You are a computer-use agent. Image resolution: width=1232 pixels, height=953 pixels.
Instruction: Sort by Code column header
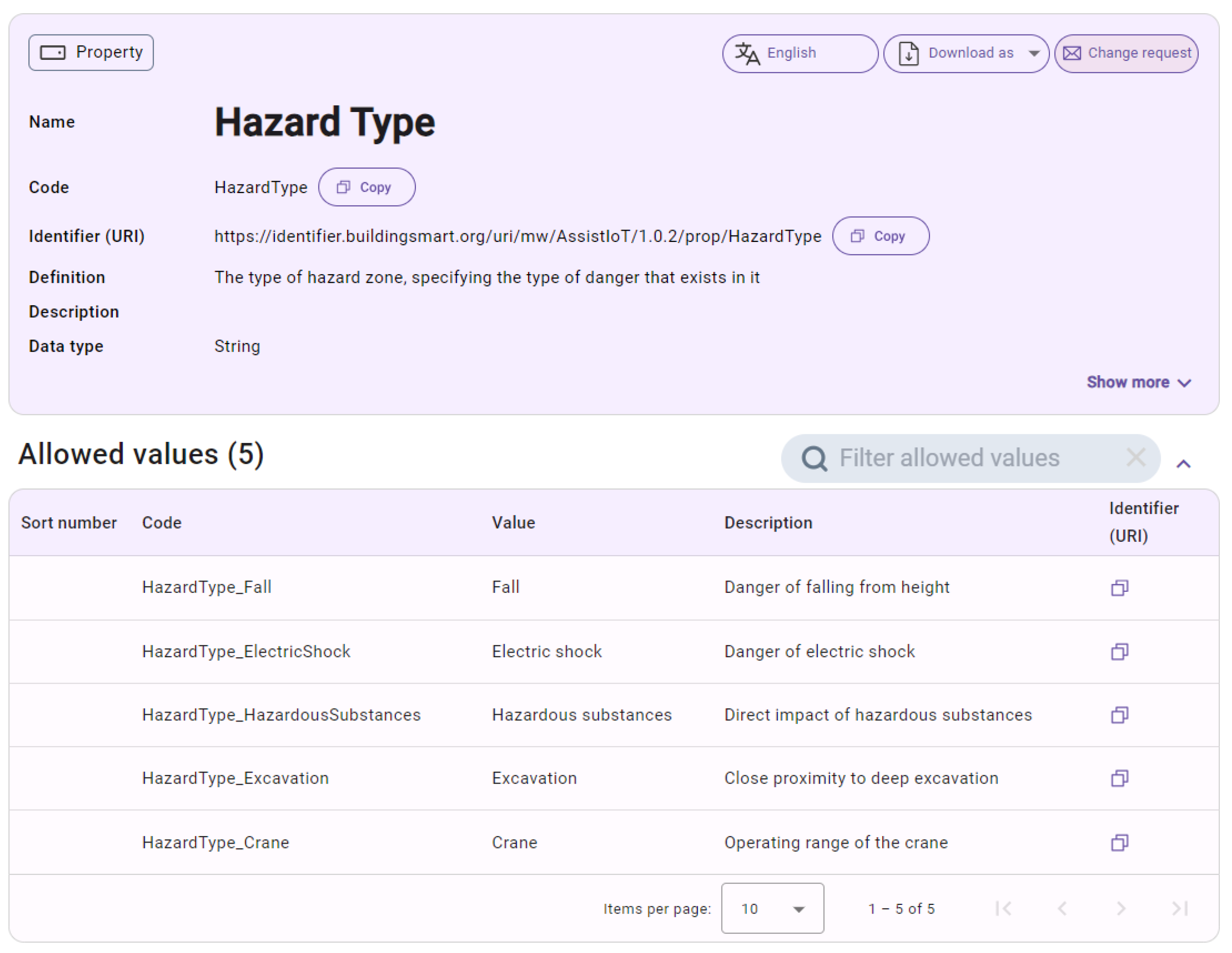click(x=162, y=523)
